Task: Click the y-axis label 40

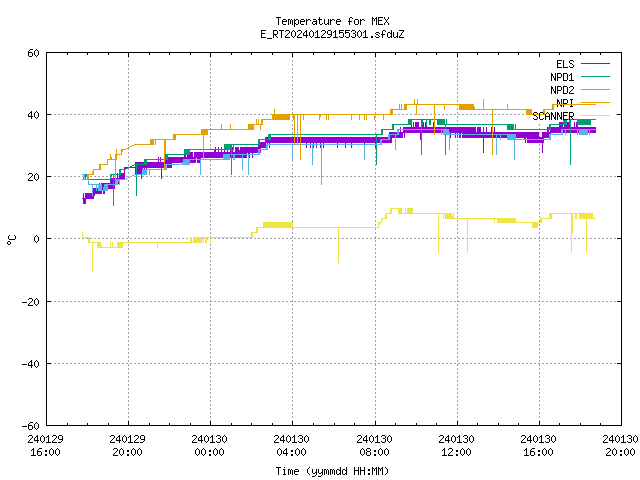Action: (33, 115)
